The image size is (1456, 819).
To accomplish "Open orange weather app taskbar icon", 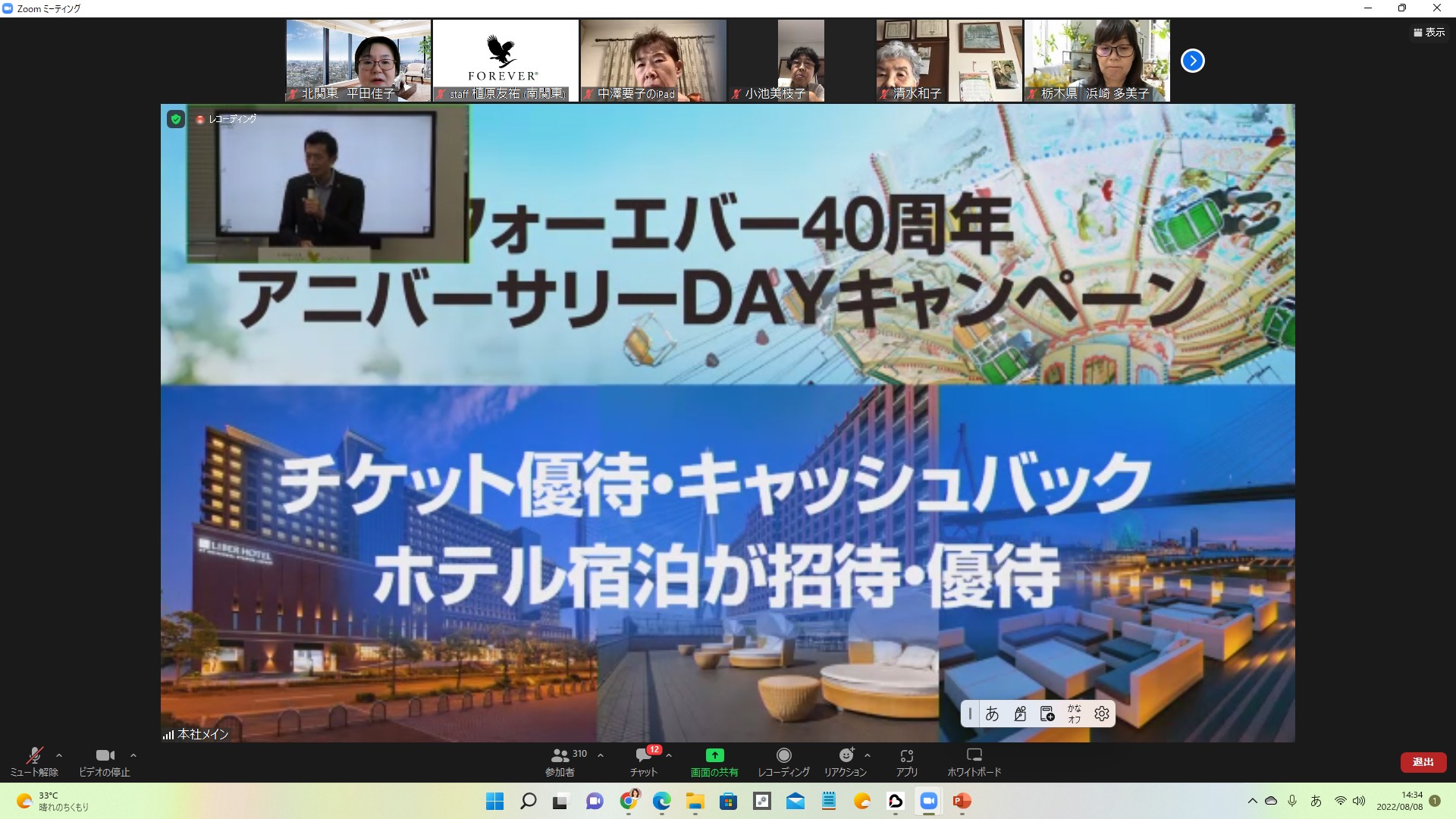I will pos(862,801).
